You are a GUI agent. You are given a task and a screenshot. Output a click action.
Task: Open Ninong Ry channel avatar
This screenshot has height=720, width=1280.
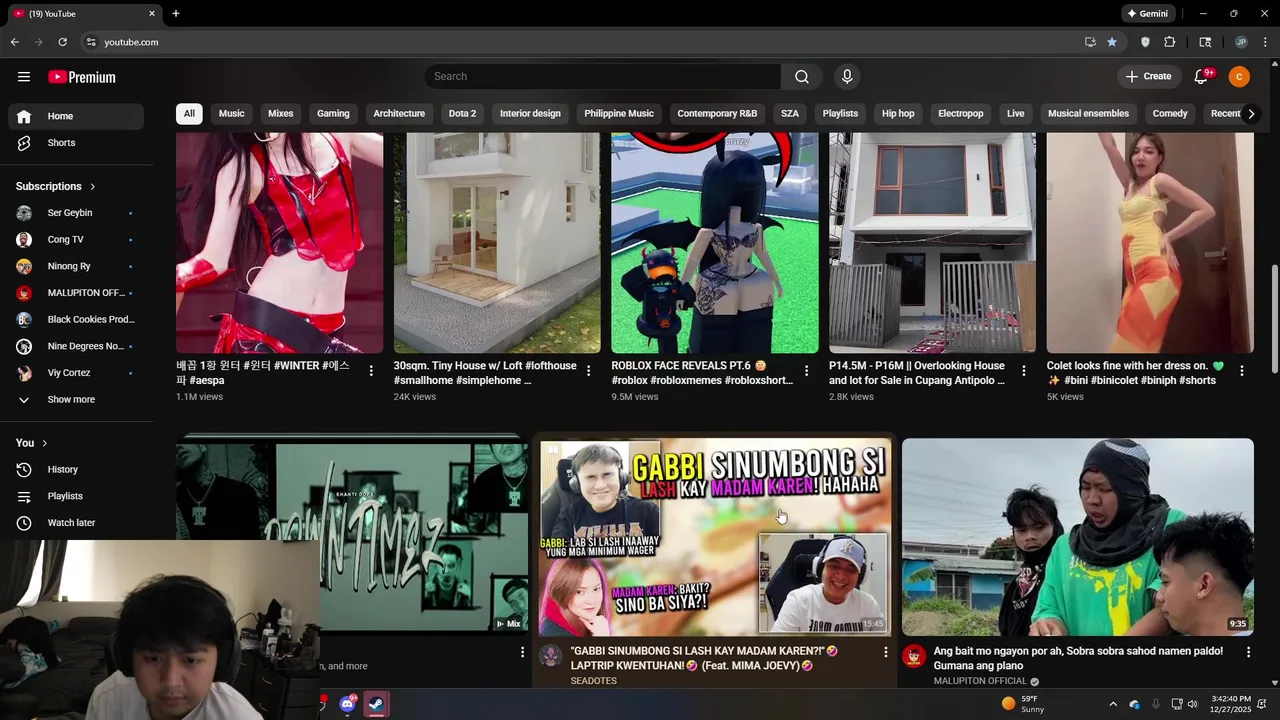click(x=24, y=266)
